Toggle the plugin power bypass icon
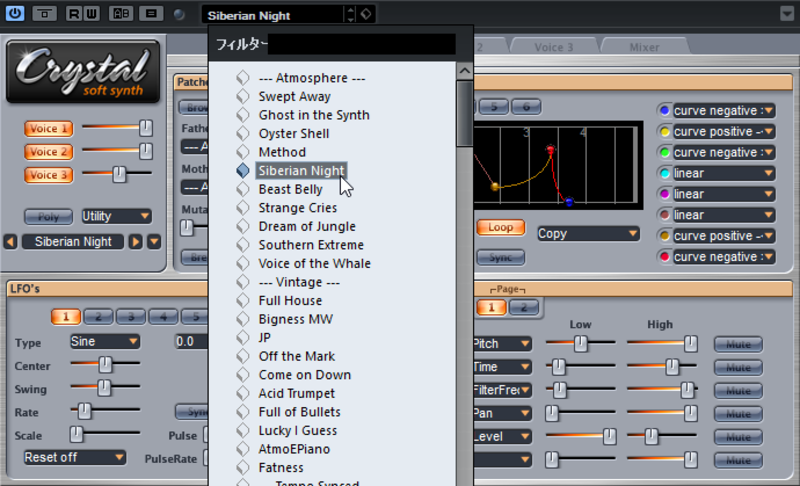Viewport: 800px width, 486px height. point(15,13)
